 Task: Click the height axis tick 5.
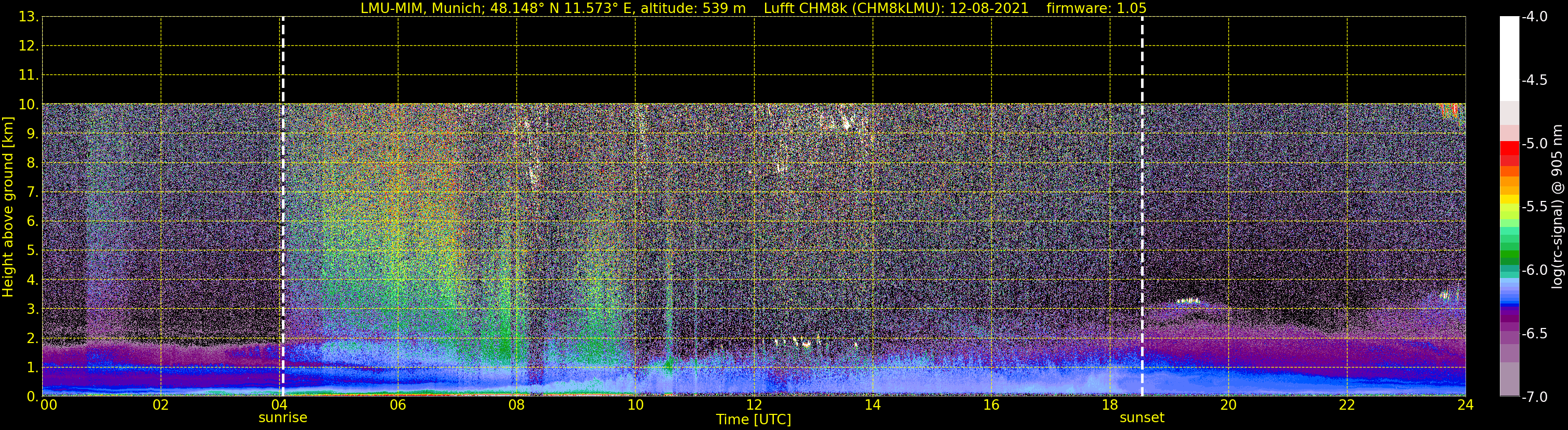[32, 251]
